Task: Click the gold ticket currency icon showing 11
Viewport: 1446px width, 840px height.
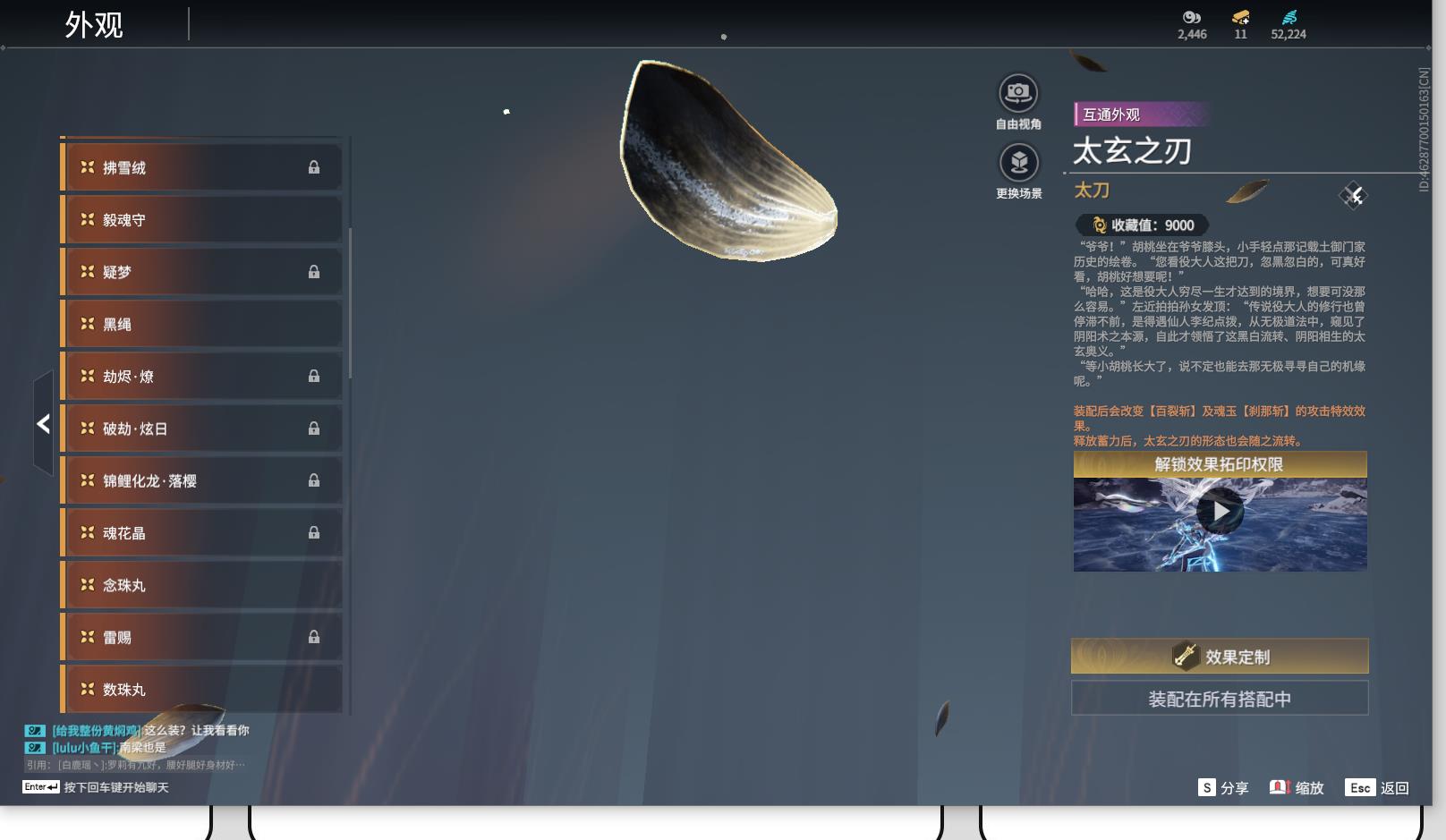Action: [1240, 17]
